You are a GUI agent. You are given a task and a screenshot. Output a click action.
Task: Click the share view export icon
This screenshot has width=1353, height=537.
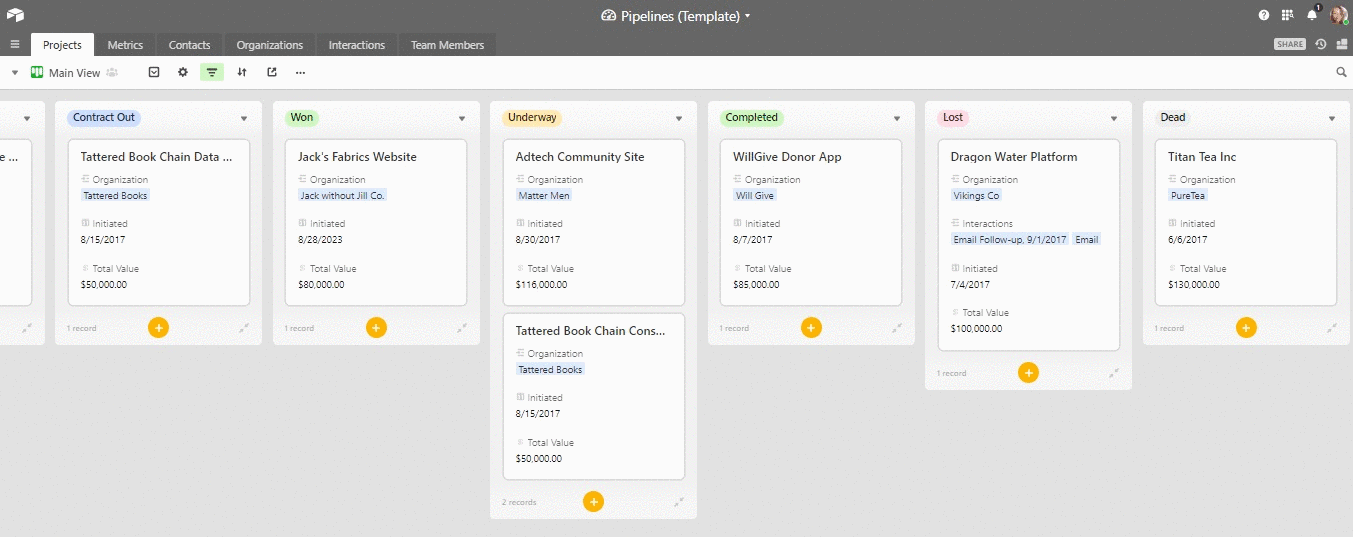pos(271,72)
